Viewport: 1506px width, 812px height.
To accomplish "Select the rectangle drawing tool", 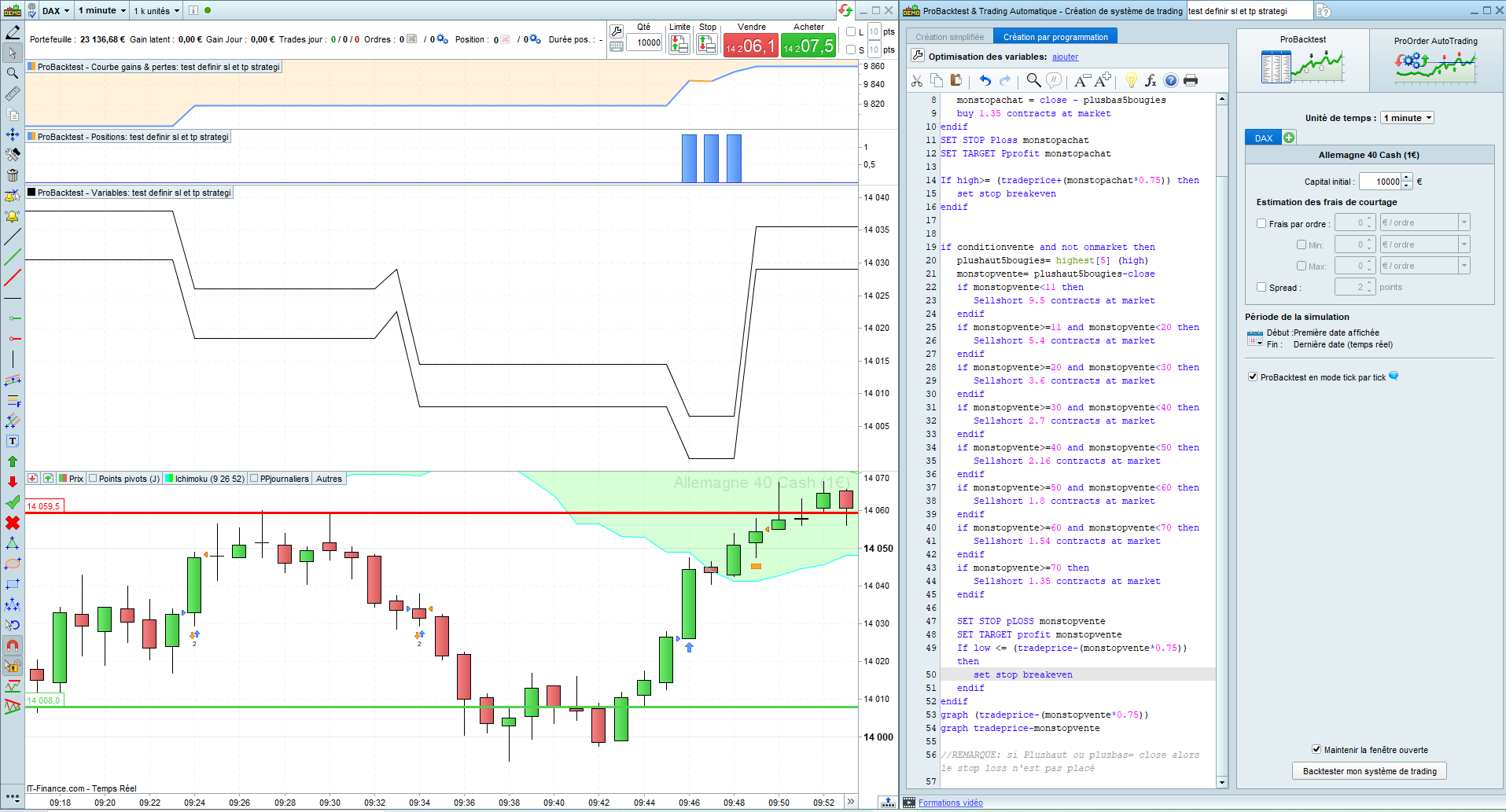I will click(13, 584).
